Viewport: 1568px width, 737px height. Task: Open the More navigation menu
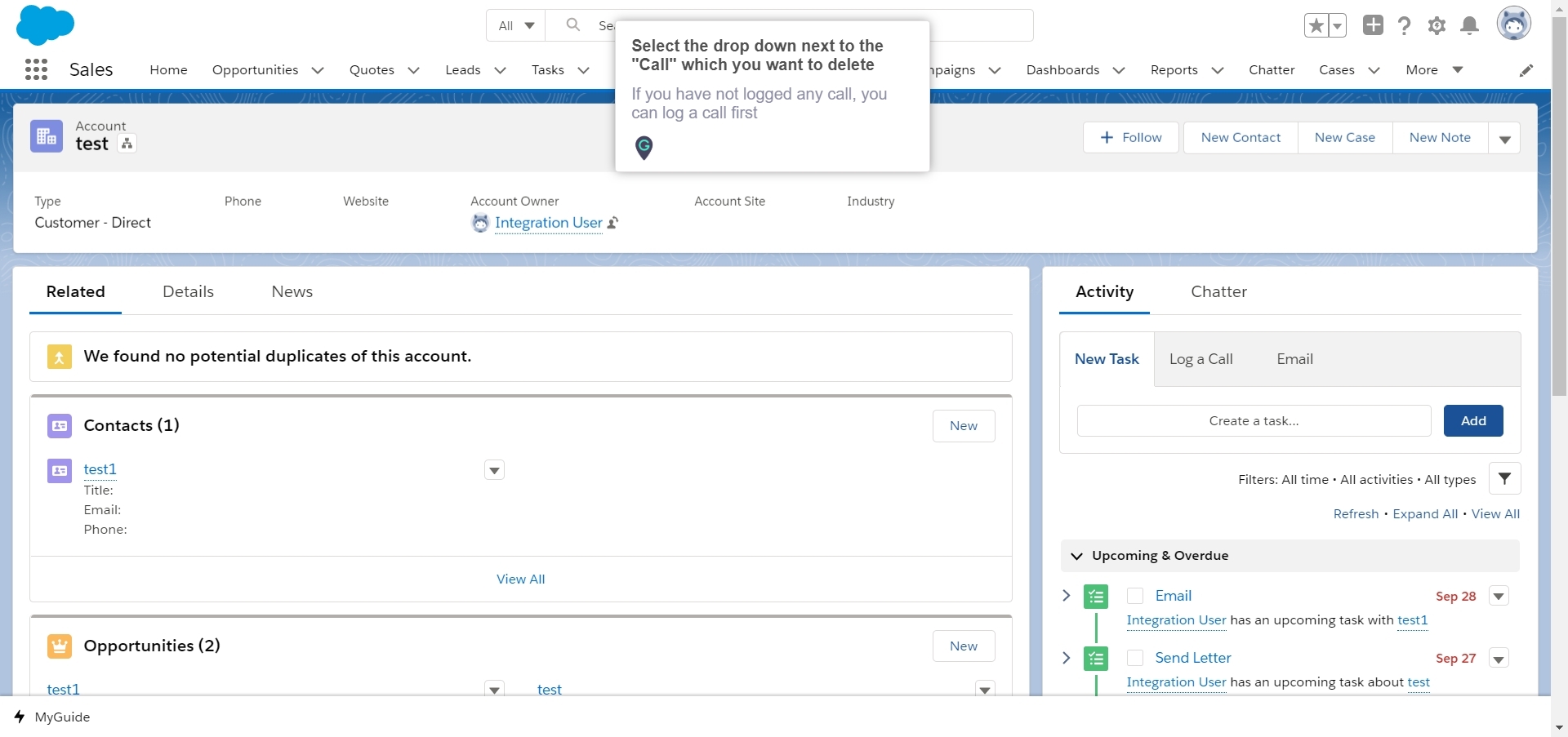point(1434,70)
